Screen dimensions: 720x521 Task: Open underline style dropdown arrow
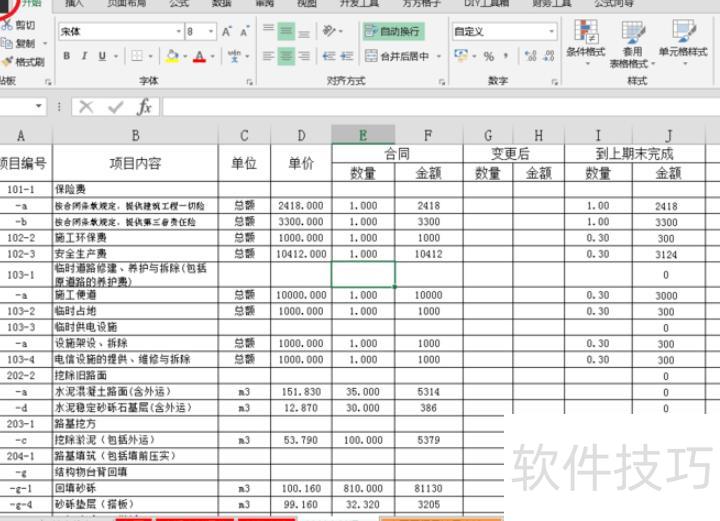point(116,56)
